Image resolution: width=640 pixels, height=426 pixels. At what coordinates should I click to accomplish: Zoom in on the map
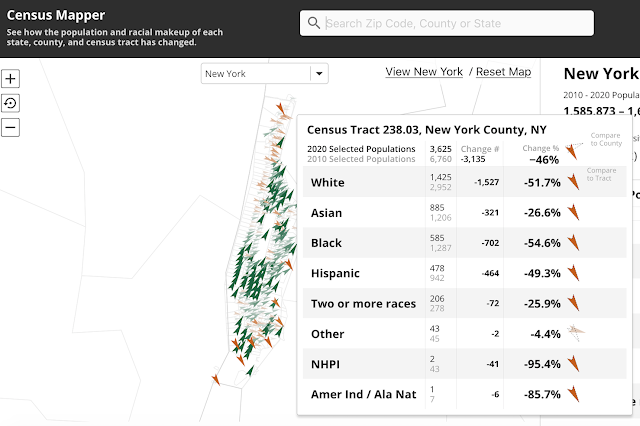pos(11,79)
